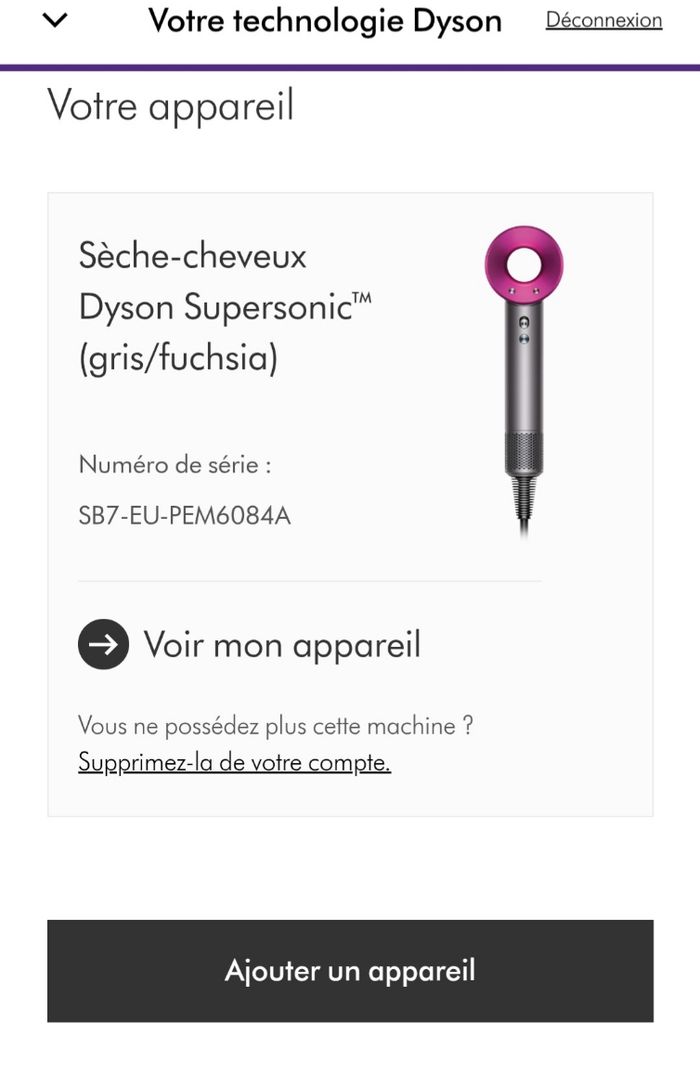Click the purple bar under the header

coord(350,67)
